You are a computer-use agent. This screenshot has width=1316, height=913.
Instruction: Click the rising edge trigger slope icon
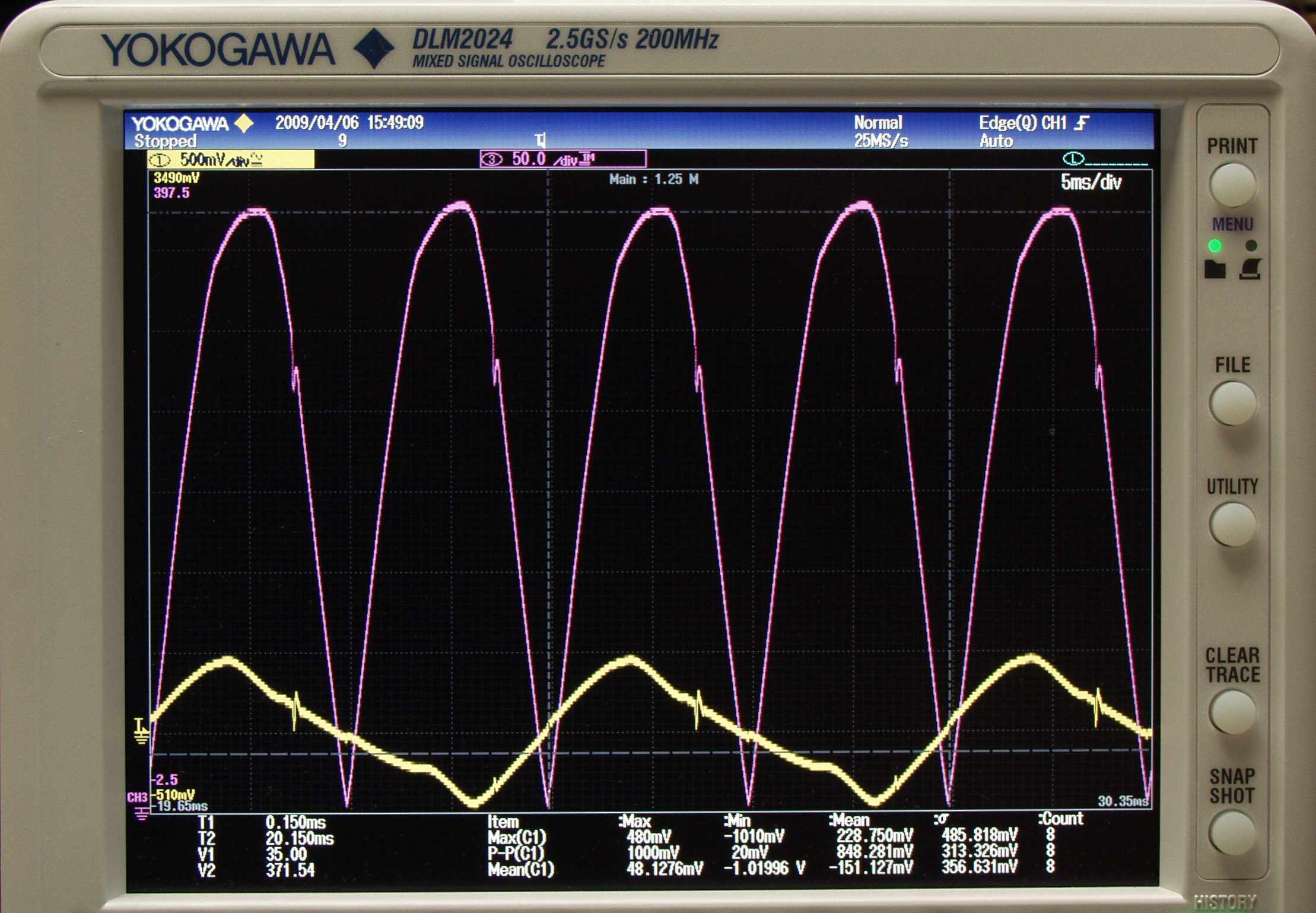pos(1083,123)
